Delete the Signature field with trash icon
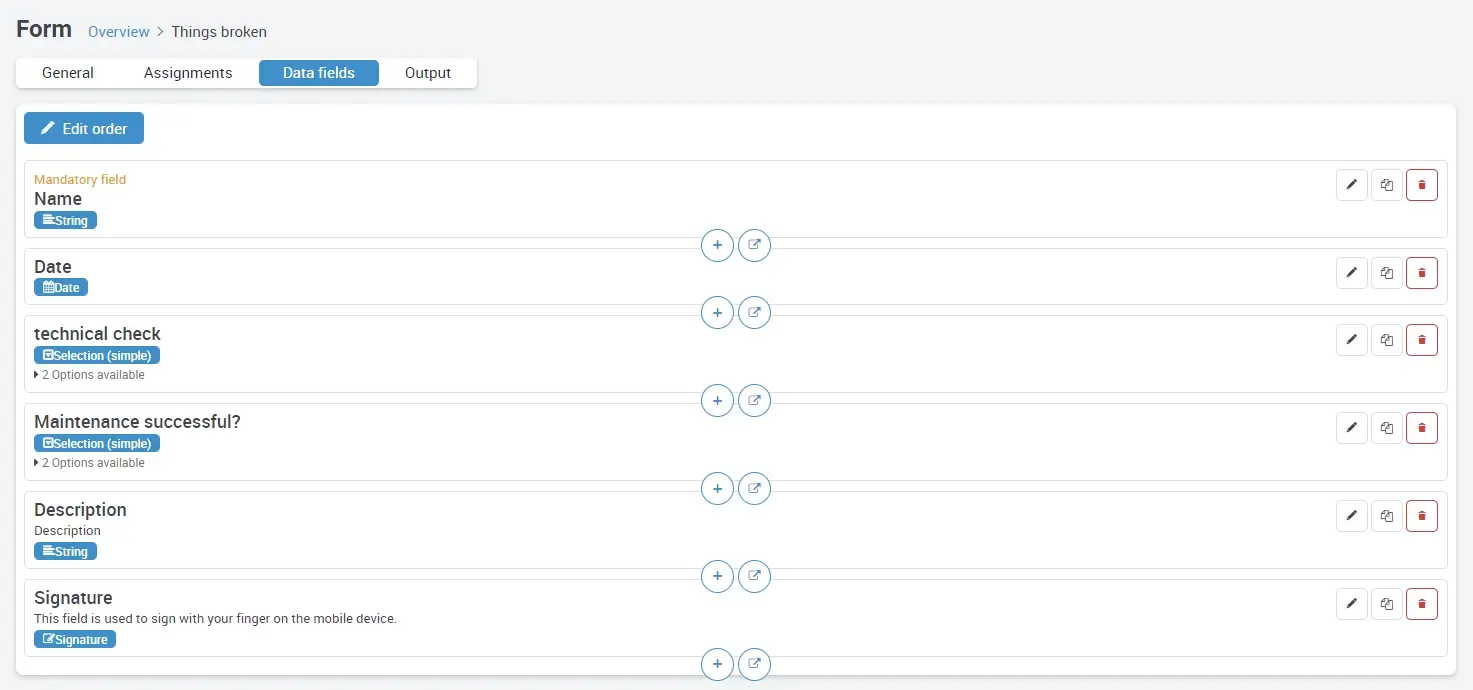1473x690 pixels. (x=1421, y=604)
